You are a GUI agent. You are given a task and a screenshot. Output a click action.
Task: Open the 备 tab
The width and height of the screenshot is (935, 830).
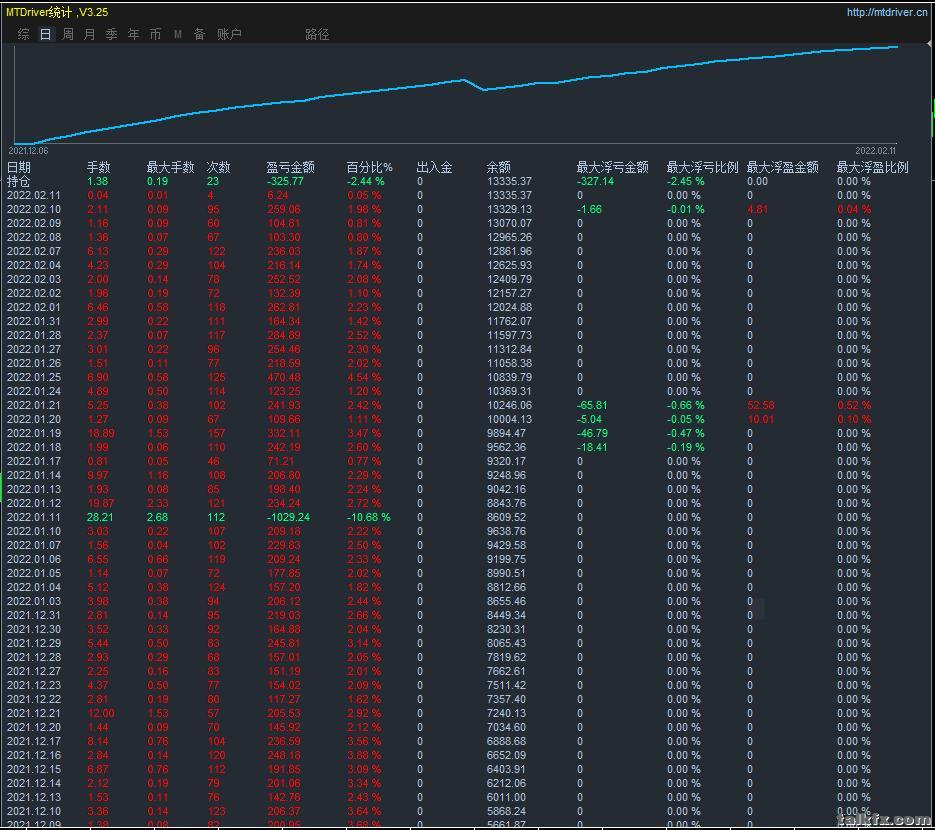[200, 34]
